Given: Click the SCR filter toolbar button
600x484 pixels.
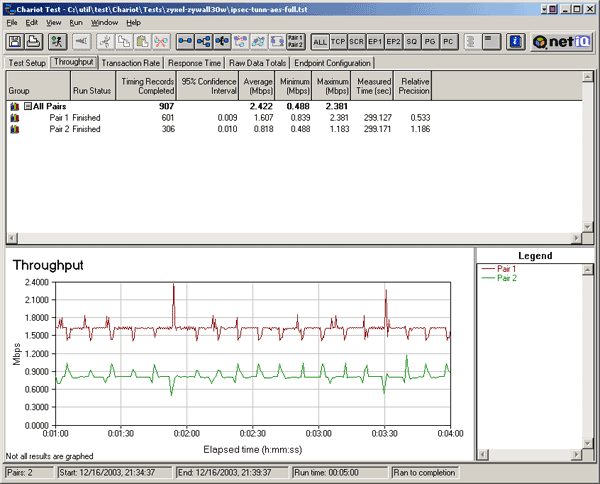Looking at the screenshot, I should point(357,41).
